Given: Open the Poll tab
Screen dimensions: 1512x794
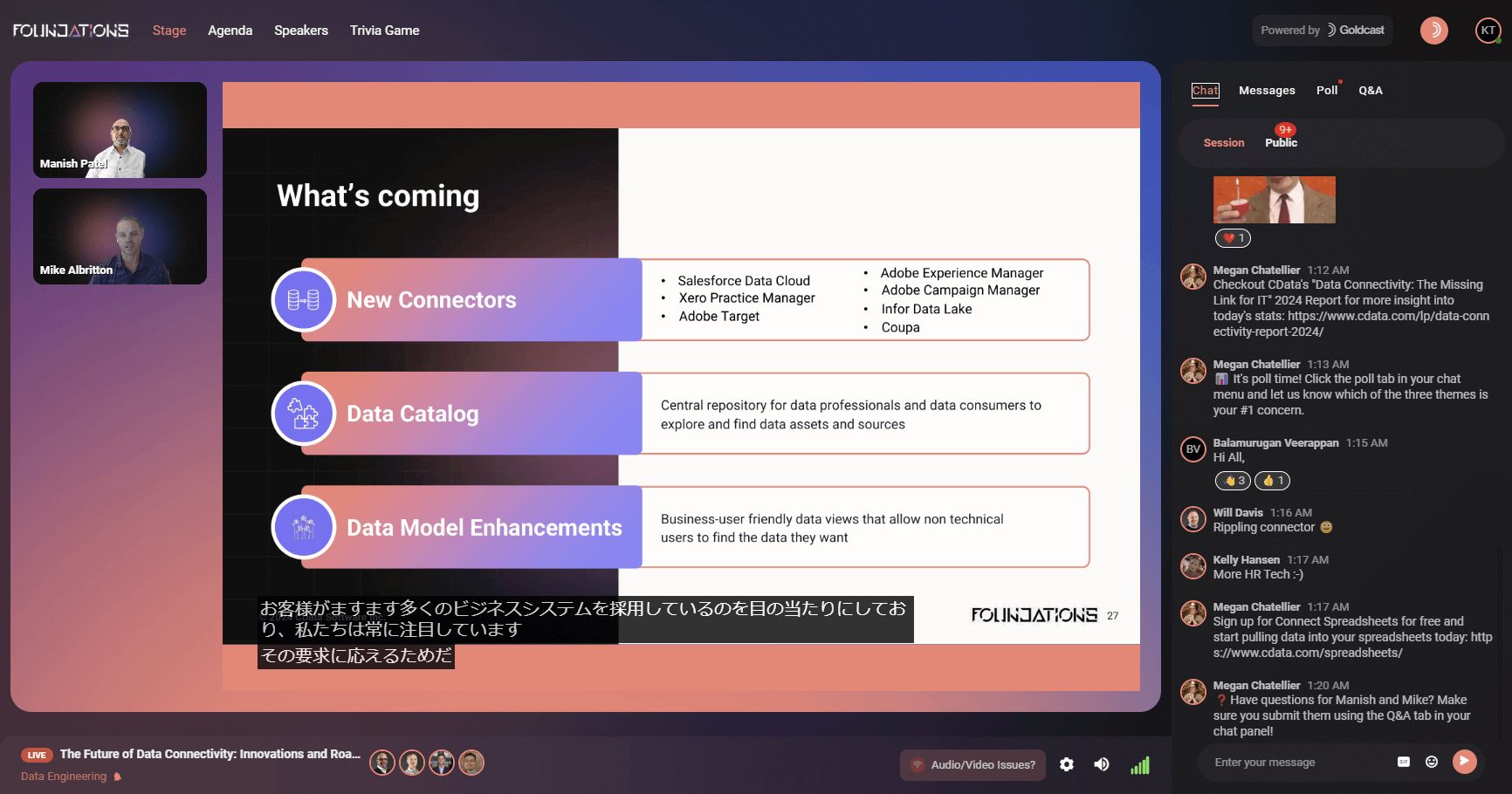Looking at the screenshot, I should tap(1327, 91).
